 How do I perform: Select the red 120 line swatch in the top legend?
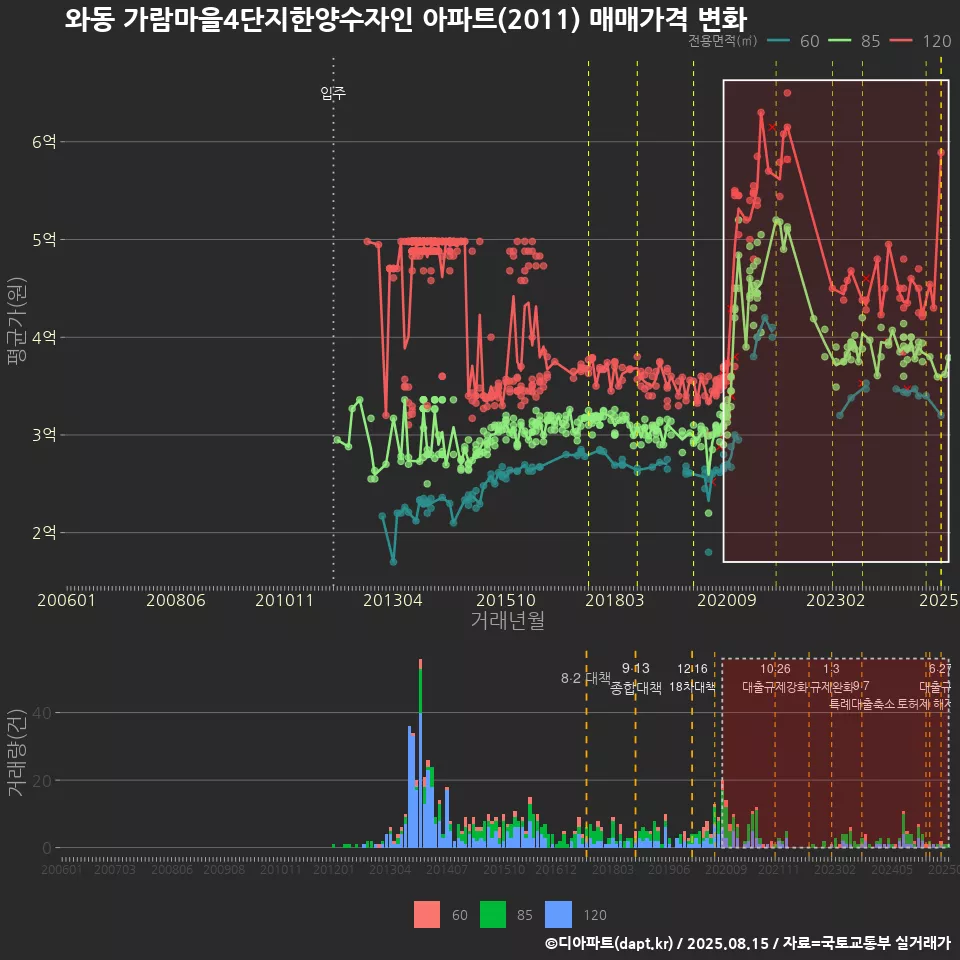click(x=901, y=41)
